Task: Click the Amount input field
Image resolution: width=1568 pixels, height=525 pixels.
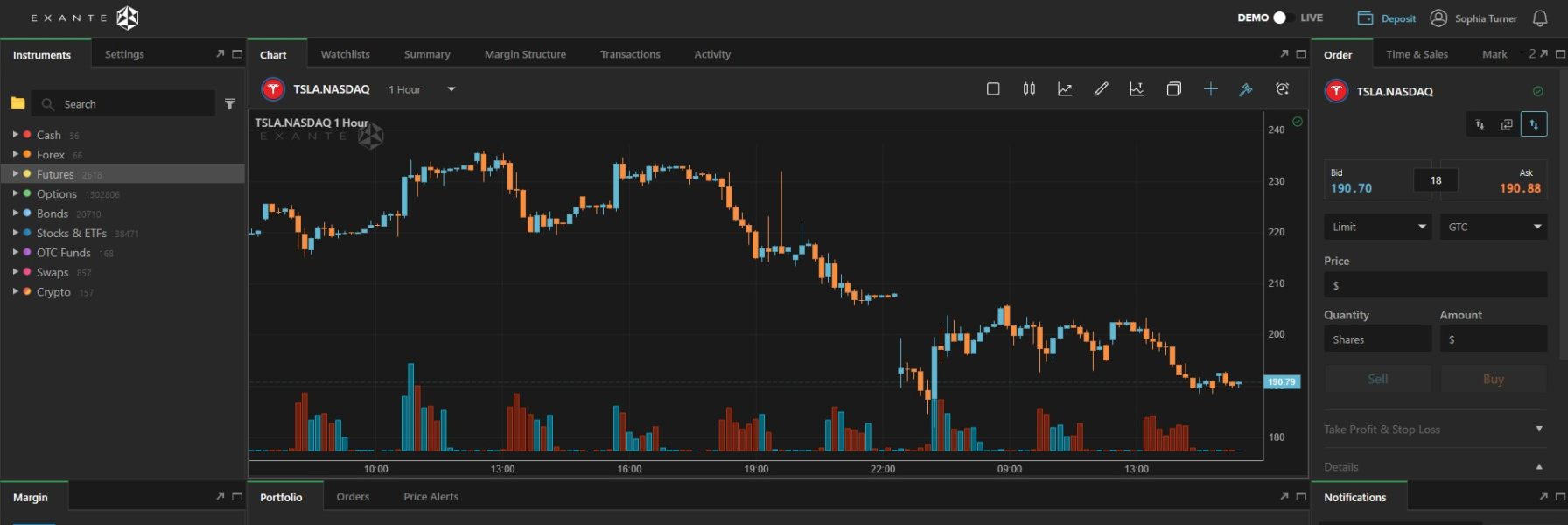Action: (x=1494, y=339)
